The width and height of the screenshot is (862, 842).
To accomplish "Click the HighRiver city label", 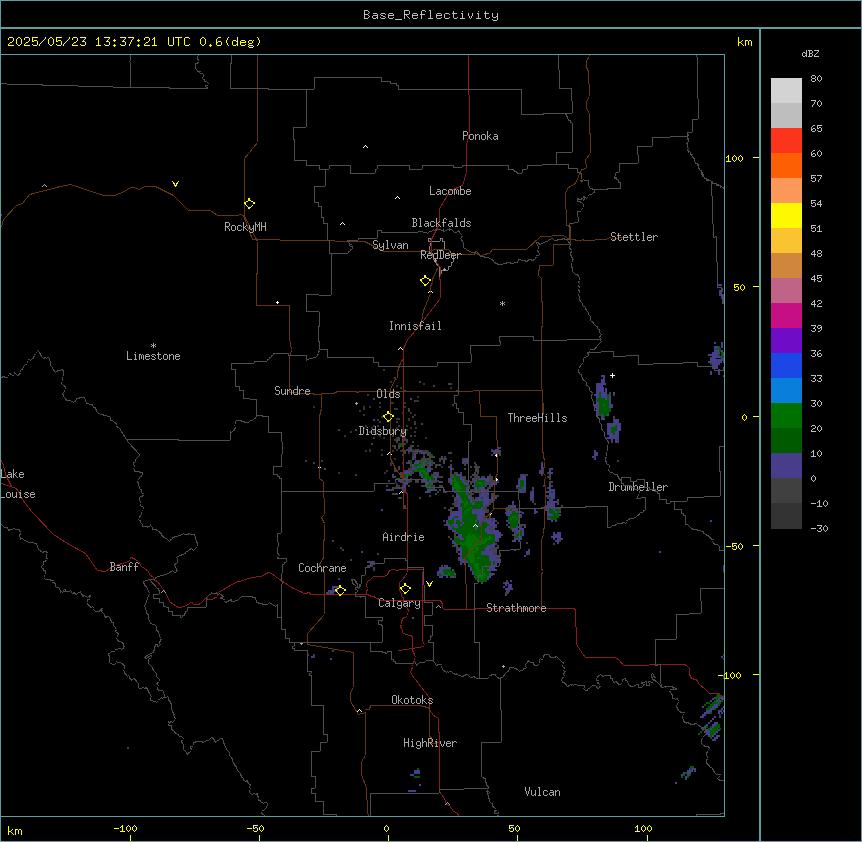I will pyautogui.click(x=429, y=743).
